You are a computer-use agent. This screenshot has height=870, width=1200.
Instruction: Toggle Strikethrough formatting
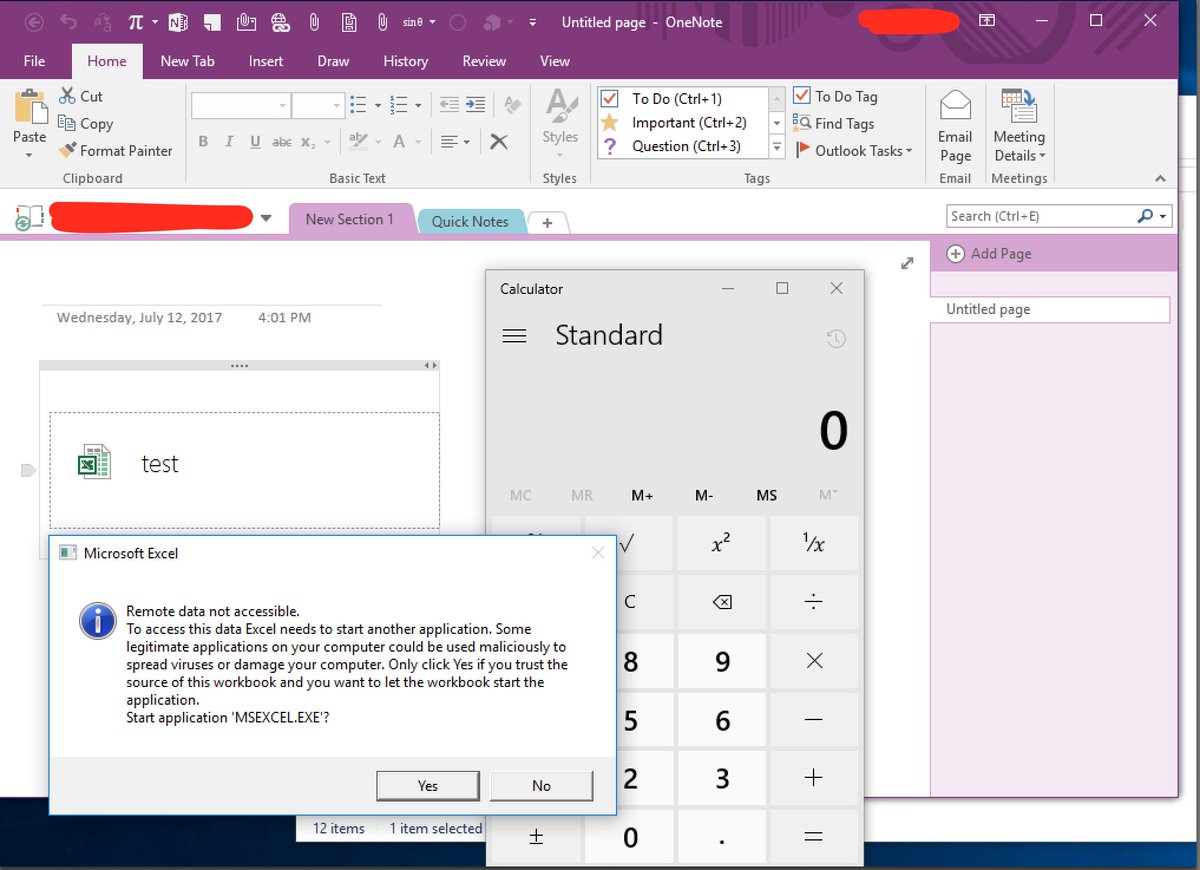(282, 142)
